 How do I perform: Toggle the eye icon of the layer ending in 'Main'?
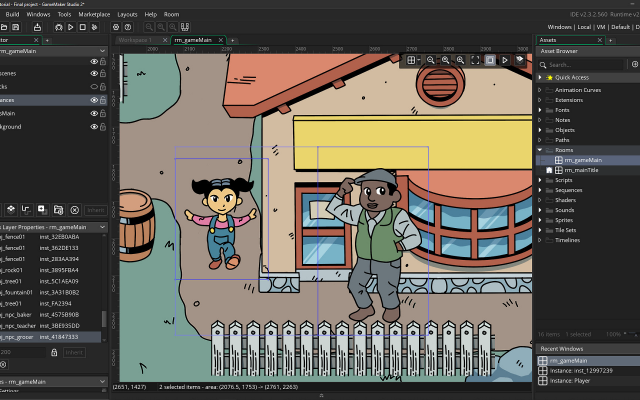94,113
